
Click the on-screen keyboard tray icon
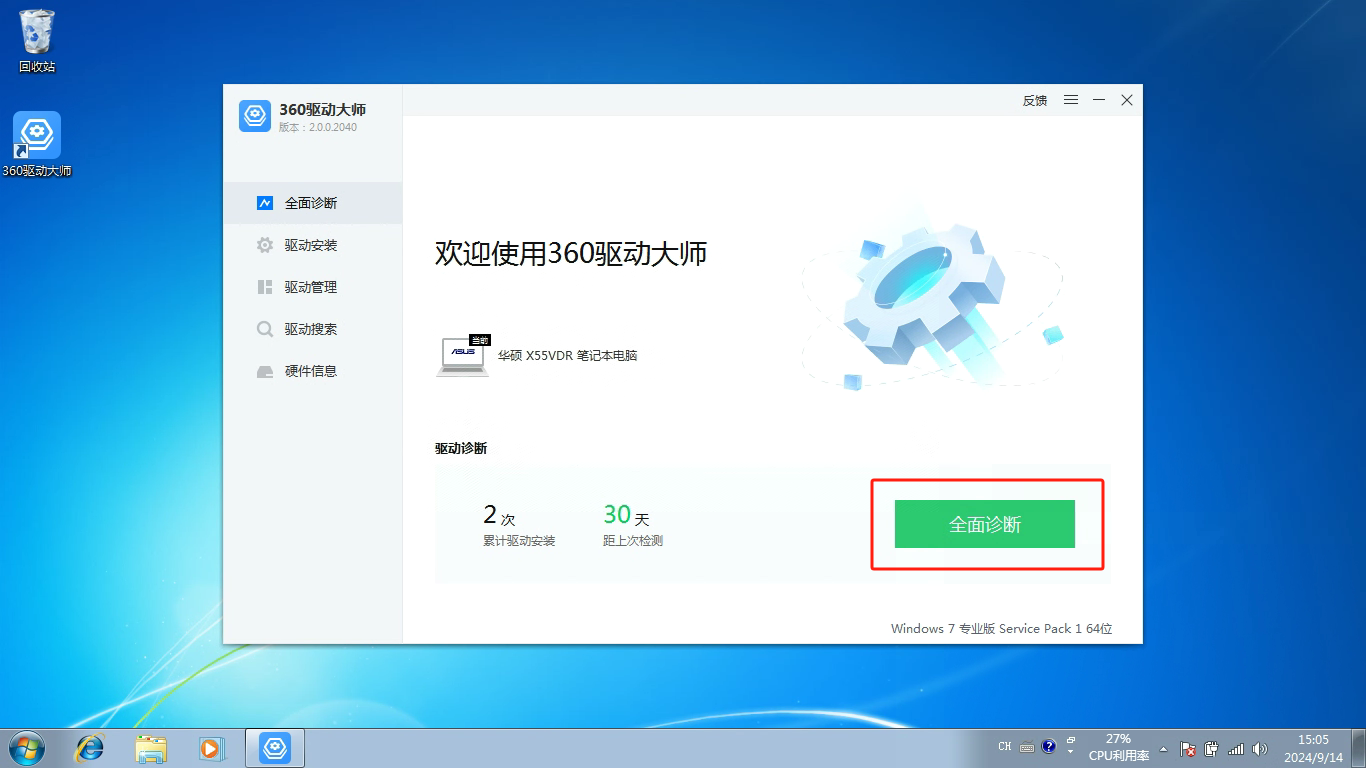pyautogui.click(x=1027, y=746)
